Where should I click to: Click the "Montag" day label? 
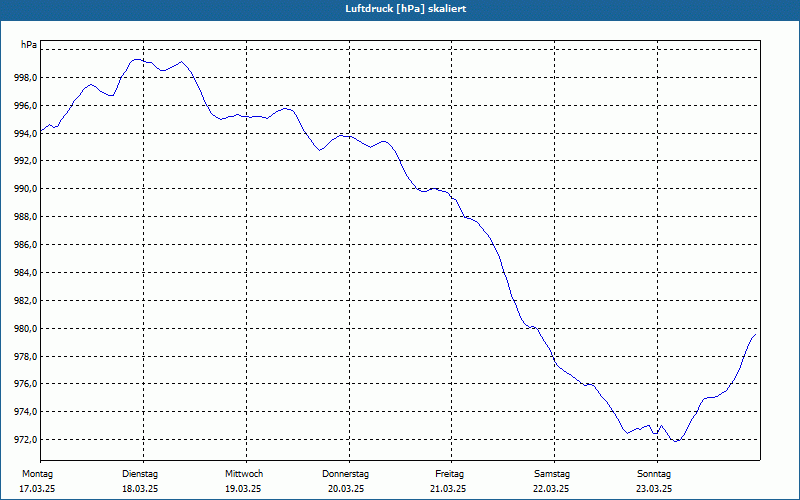tap(37, 474)
